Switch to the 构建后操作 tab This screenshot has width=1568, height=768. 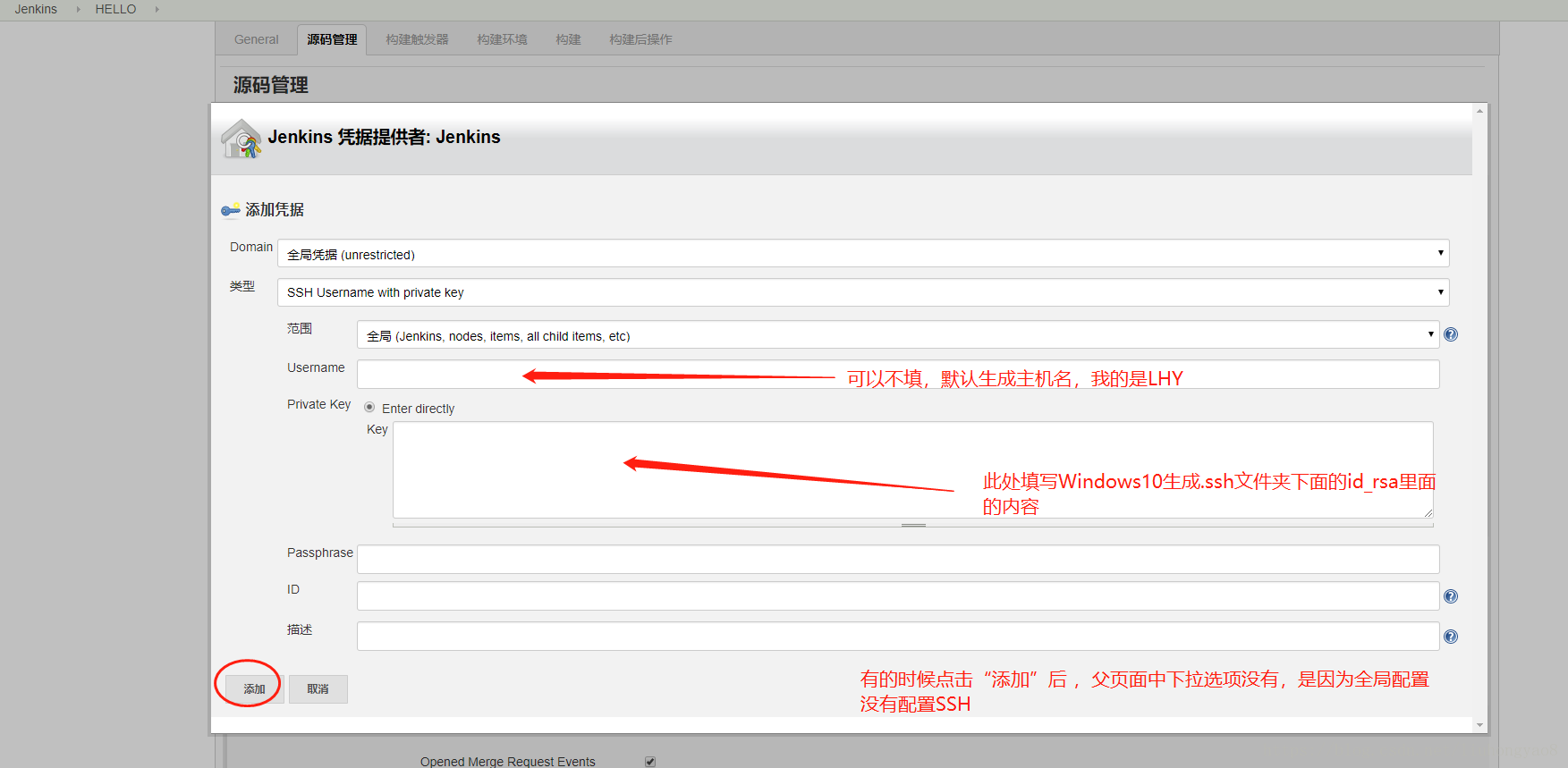(640, 39)
